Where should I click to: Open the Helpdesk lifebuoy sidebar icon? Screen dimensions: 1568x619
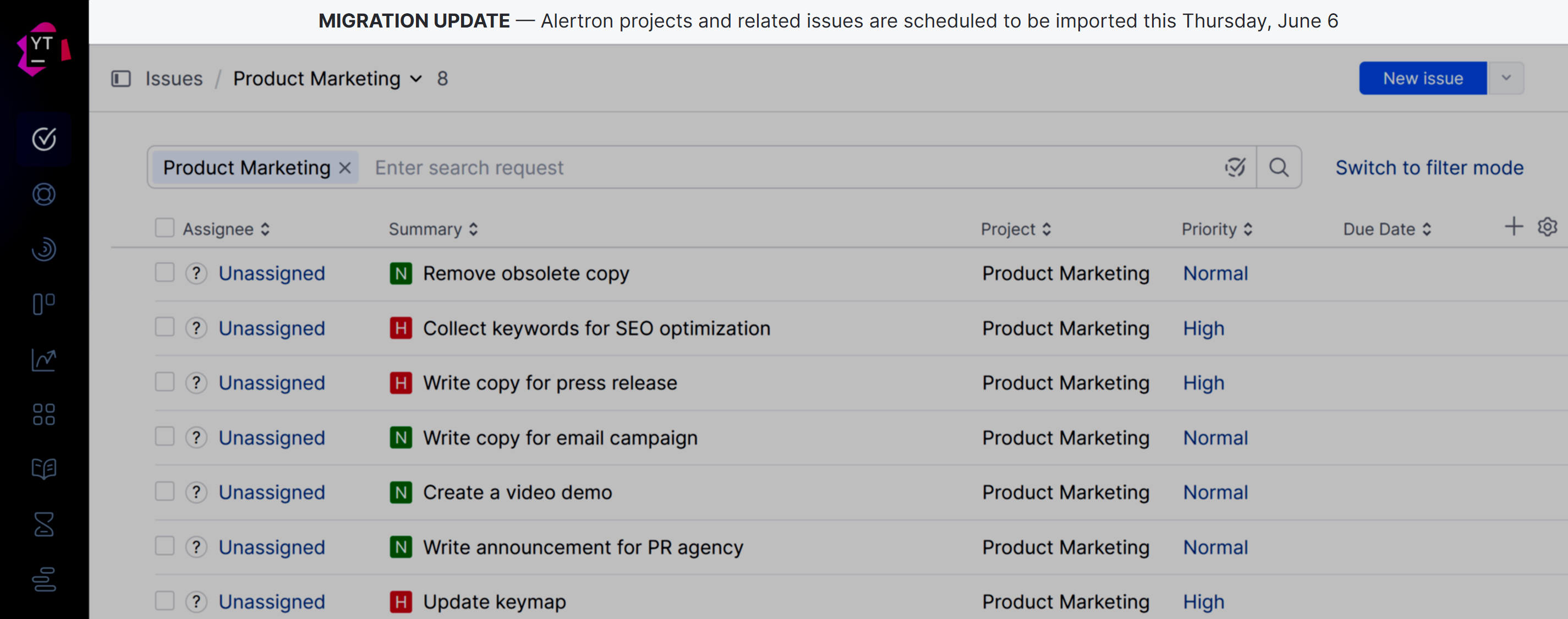click(44, 194)
